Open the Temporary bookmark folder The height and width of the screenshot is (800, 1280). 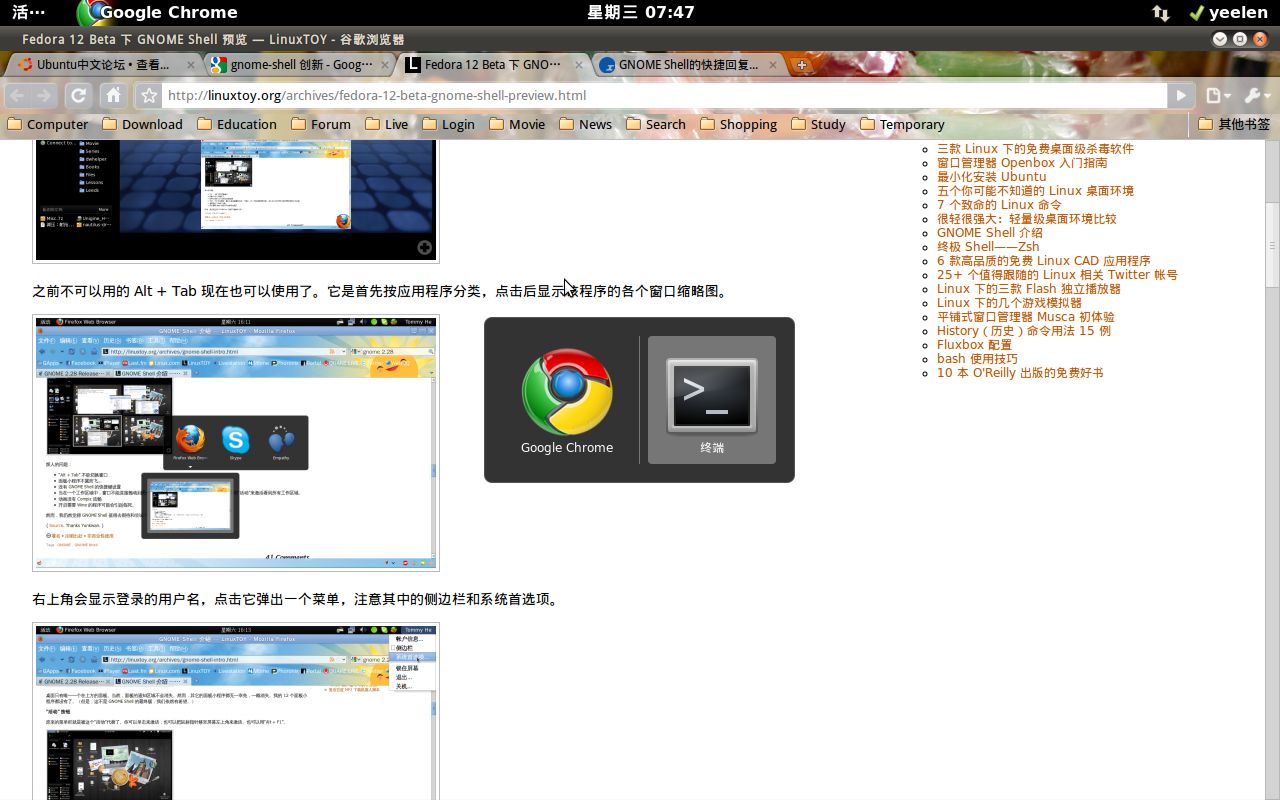902,124
